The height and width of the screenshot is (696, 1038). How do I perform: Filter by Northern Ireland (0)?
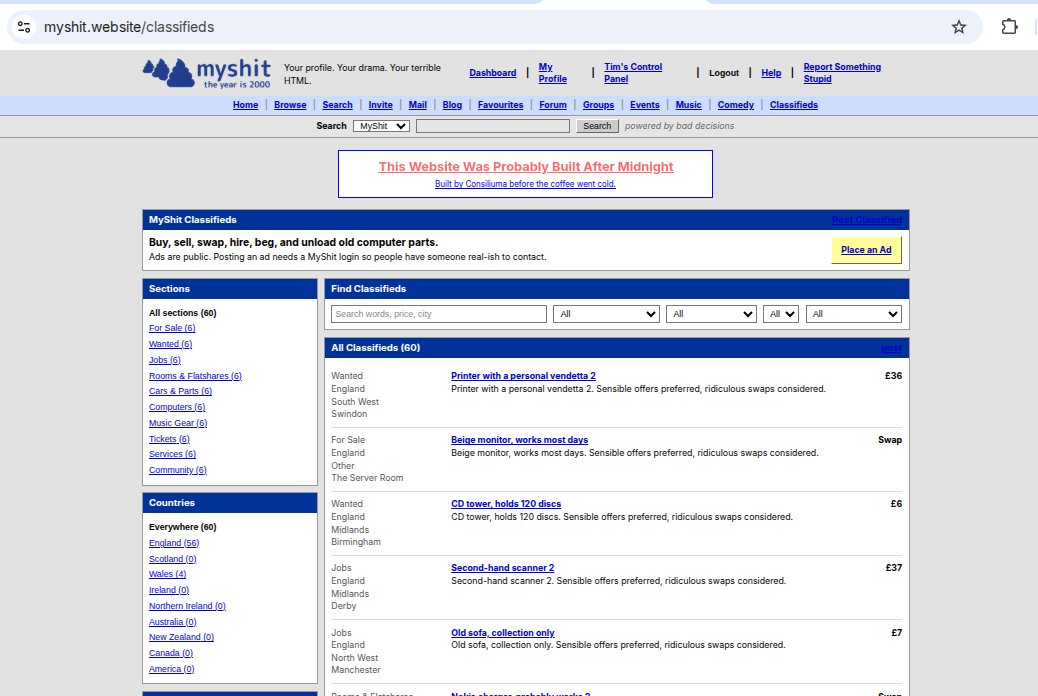click(187, 606)
